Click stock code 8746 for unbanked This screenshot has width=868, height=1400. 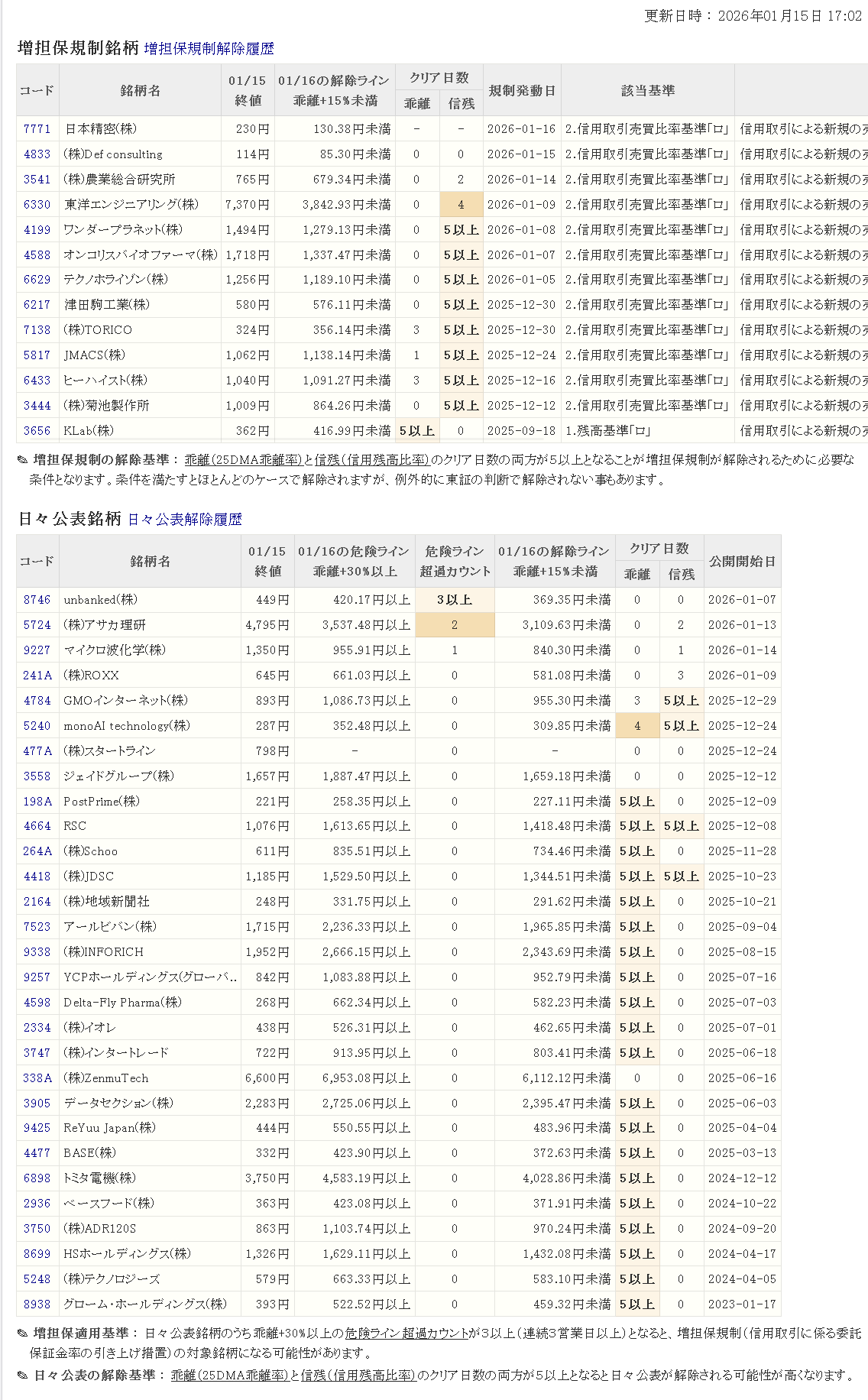[x=37, y=600]
